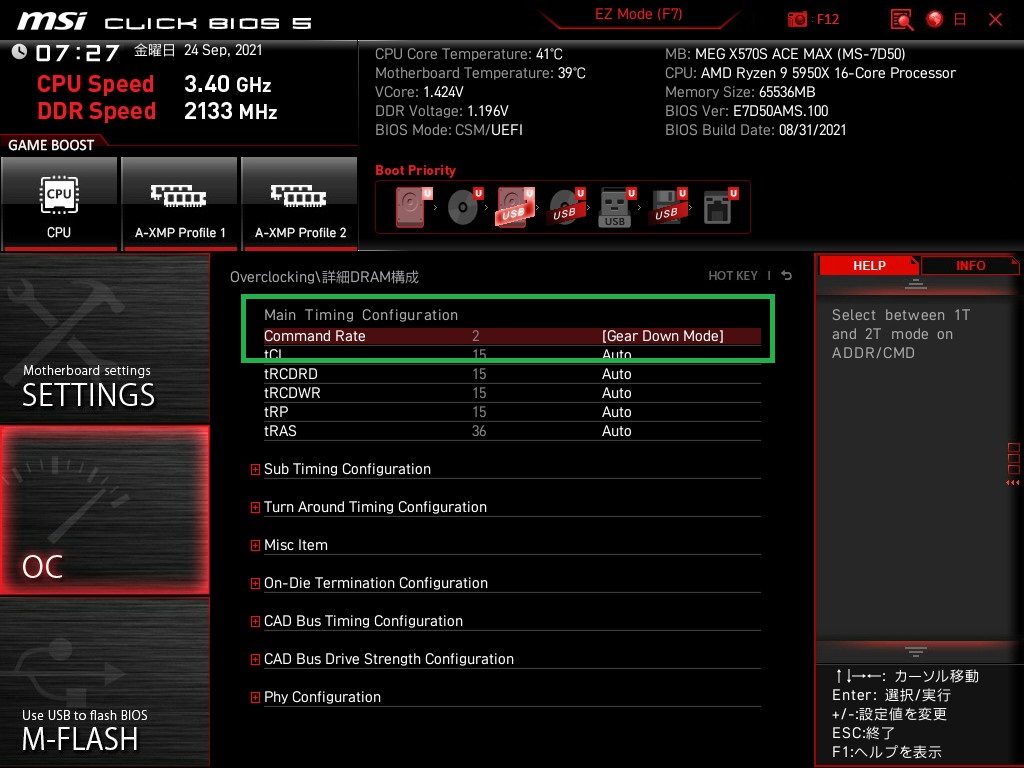This screenshot has height=768, width=1024.
Task: Edit the tRAS Auto value field
Action: [616, 430]
